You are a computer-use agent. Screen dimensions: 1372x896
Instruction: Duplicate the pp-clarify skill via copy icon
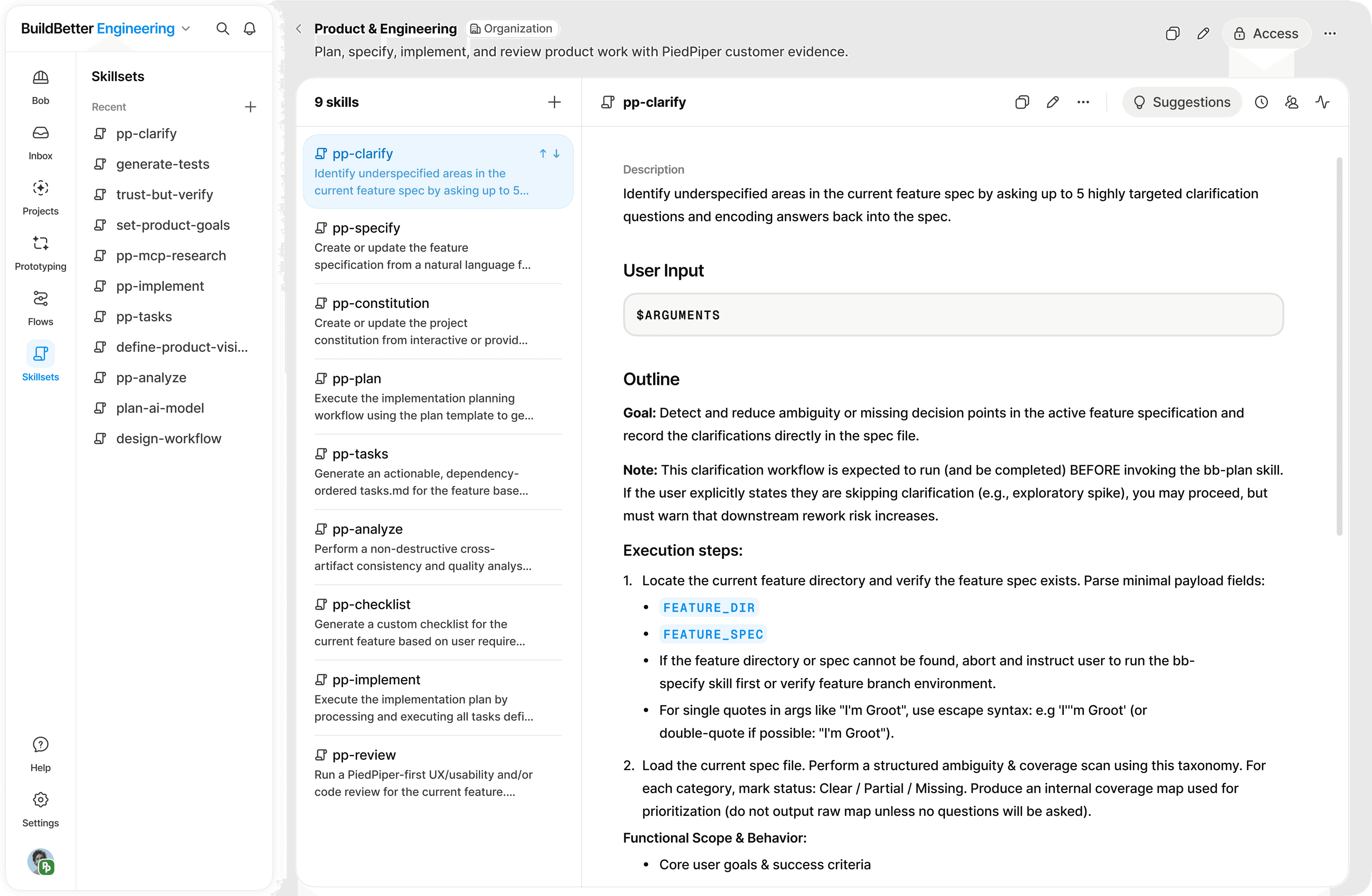click(x=1021, y=102)
